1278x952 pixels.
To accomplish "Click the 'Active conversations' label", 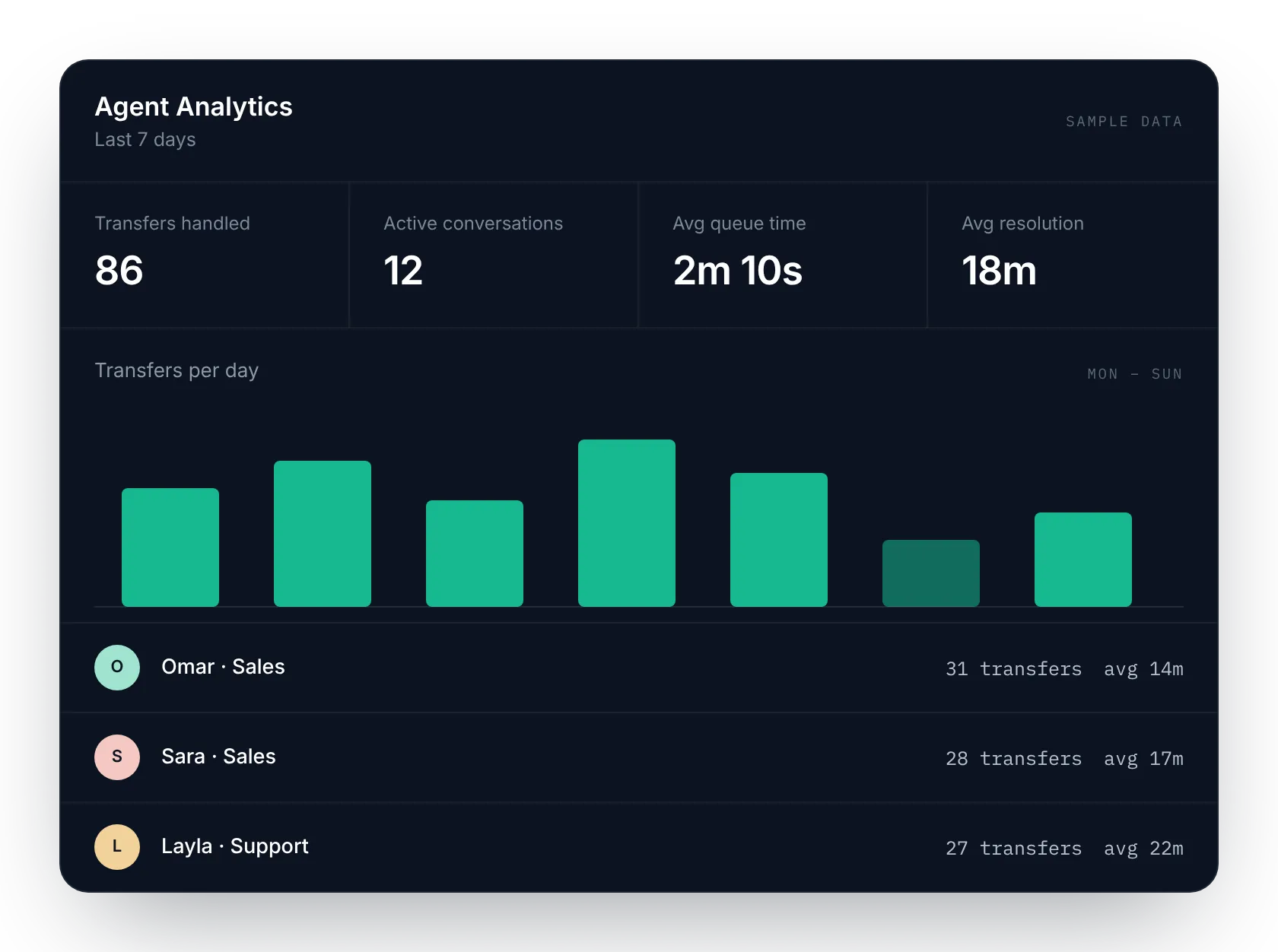I will 473,224.
